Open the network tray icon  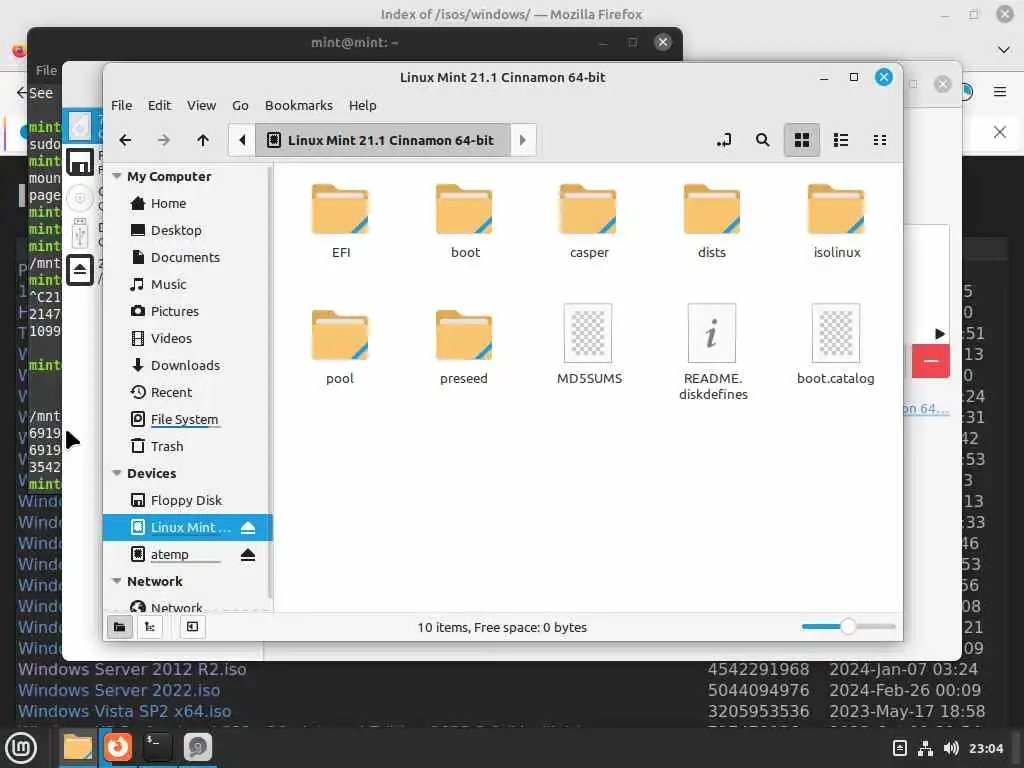(925, 748)
